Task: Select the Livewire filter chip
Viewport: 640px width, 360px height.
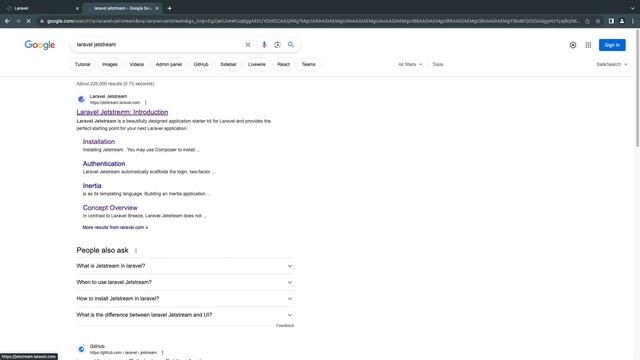Action: pos(257,64)
